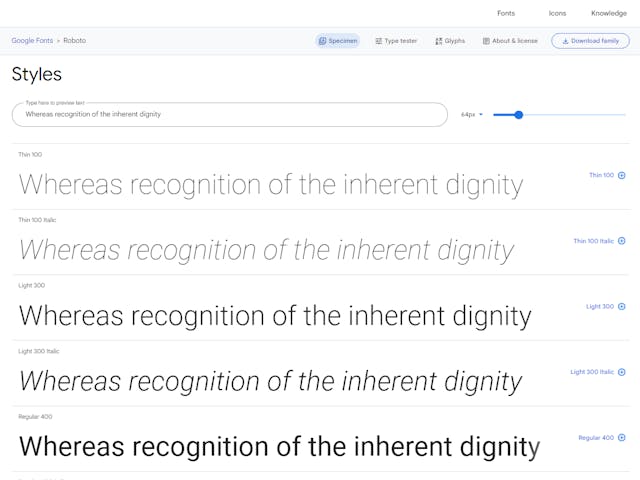The height and width of the screenshot is (480, 640).
Task: Open the Icons navigation item
Action: coord(557,13)
